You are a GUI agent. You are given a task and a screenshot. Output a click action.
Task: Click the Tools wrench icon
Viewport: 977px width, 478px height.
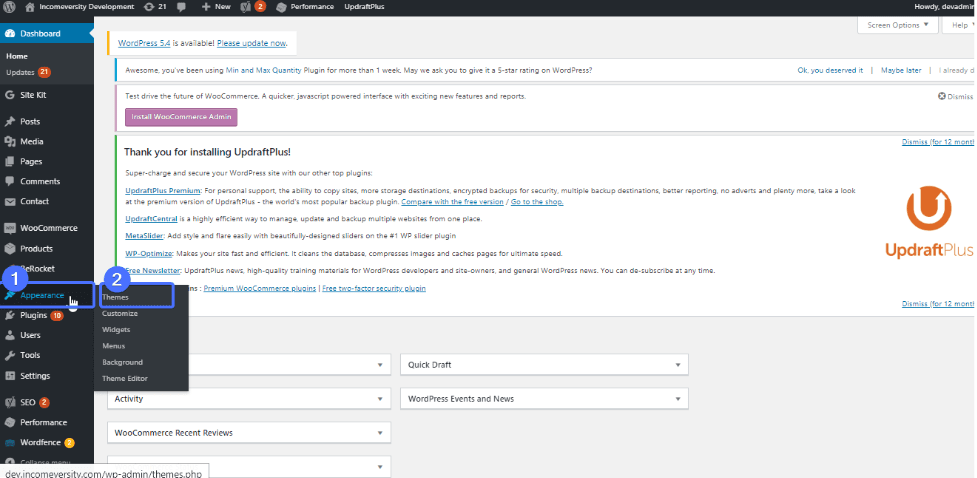[x=9, y=355]
